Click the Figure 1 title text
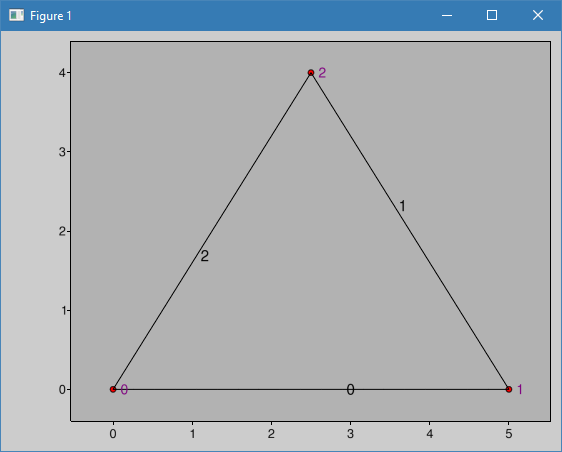This screenshot has width=562, height=452. tap(51, 16)
